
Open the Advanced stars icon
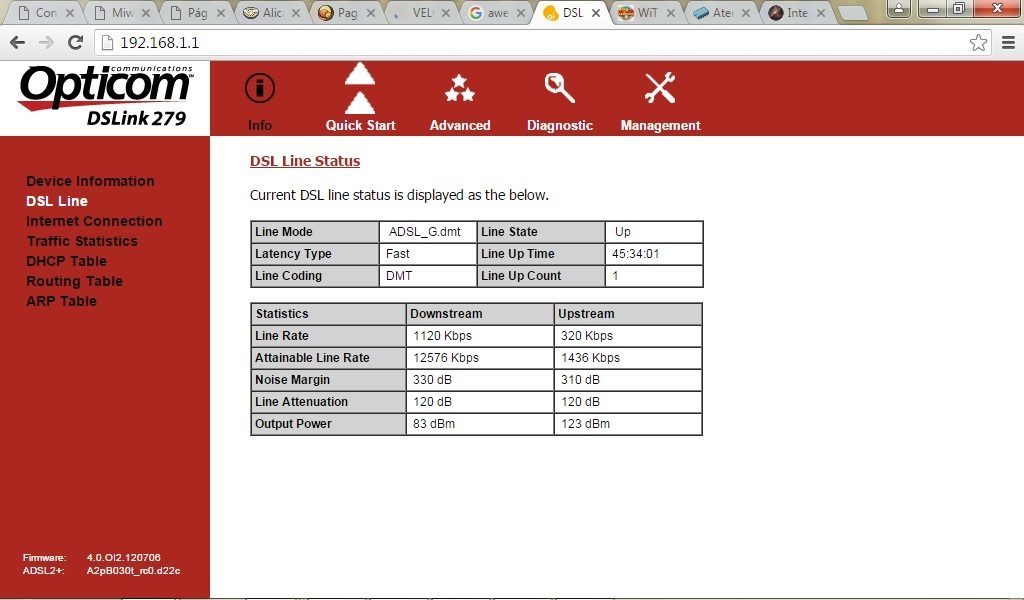[460, 88]
